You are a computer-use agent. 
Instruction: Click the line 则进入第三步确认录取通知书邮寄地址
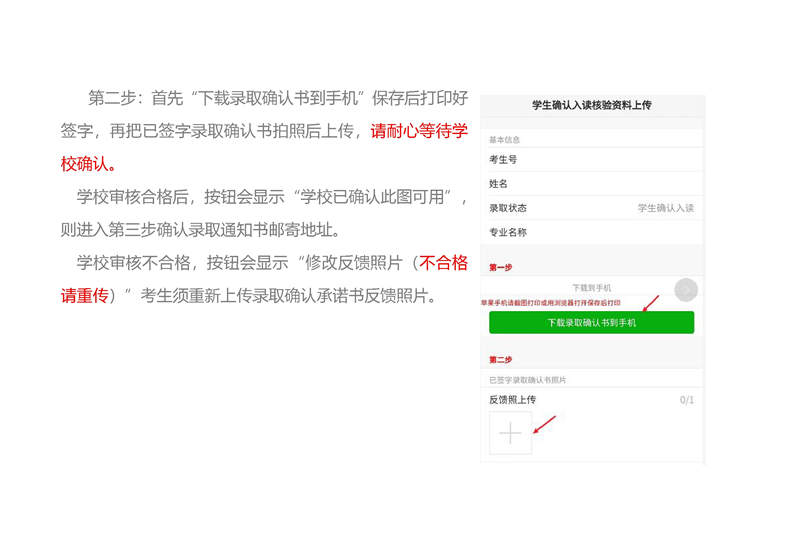point(202,230)
